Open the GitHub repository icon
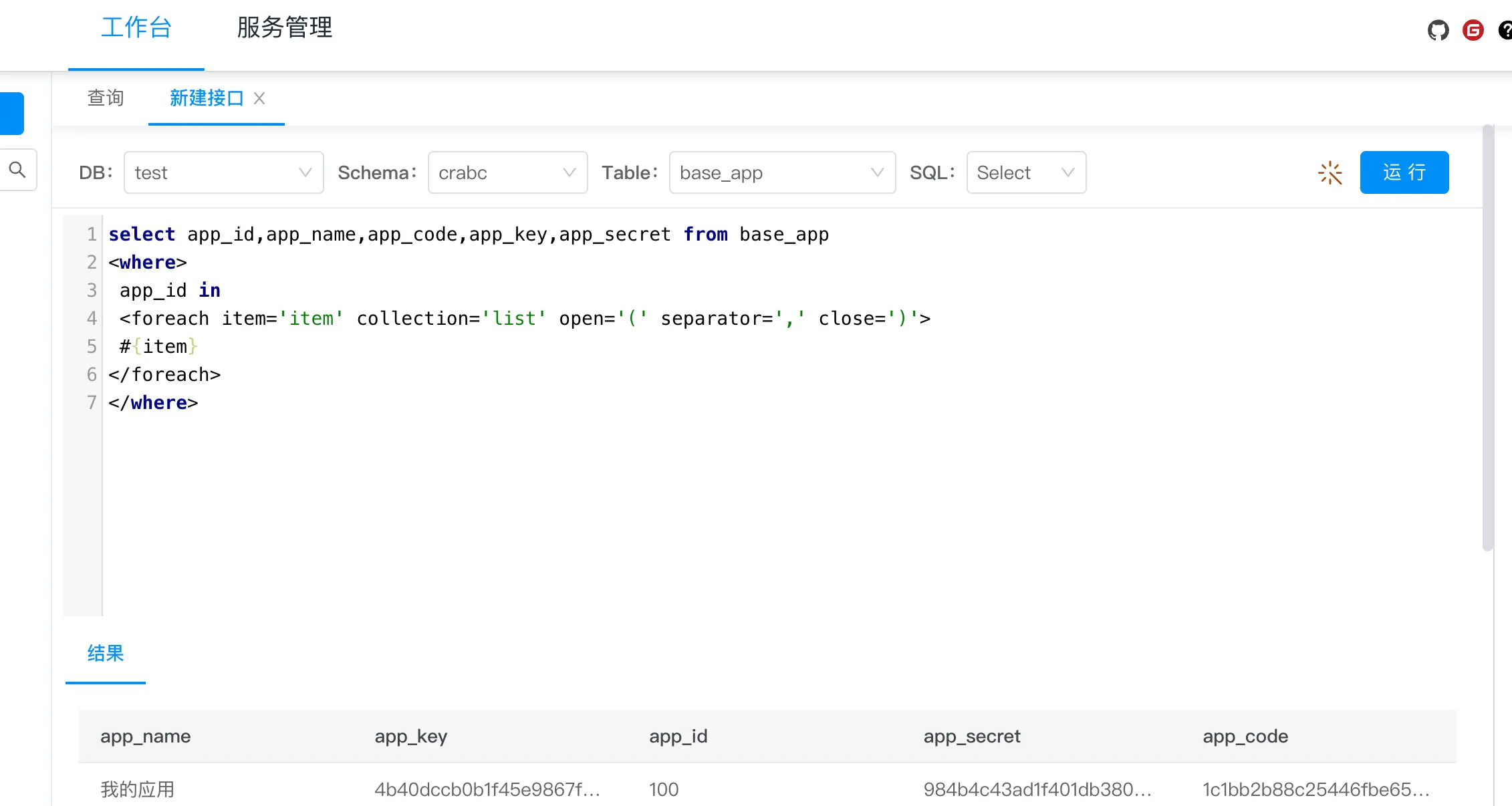Screen dimensions: 1512x806 [x=1437, y=30]
